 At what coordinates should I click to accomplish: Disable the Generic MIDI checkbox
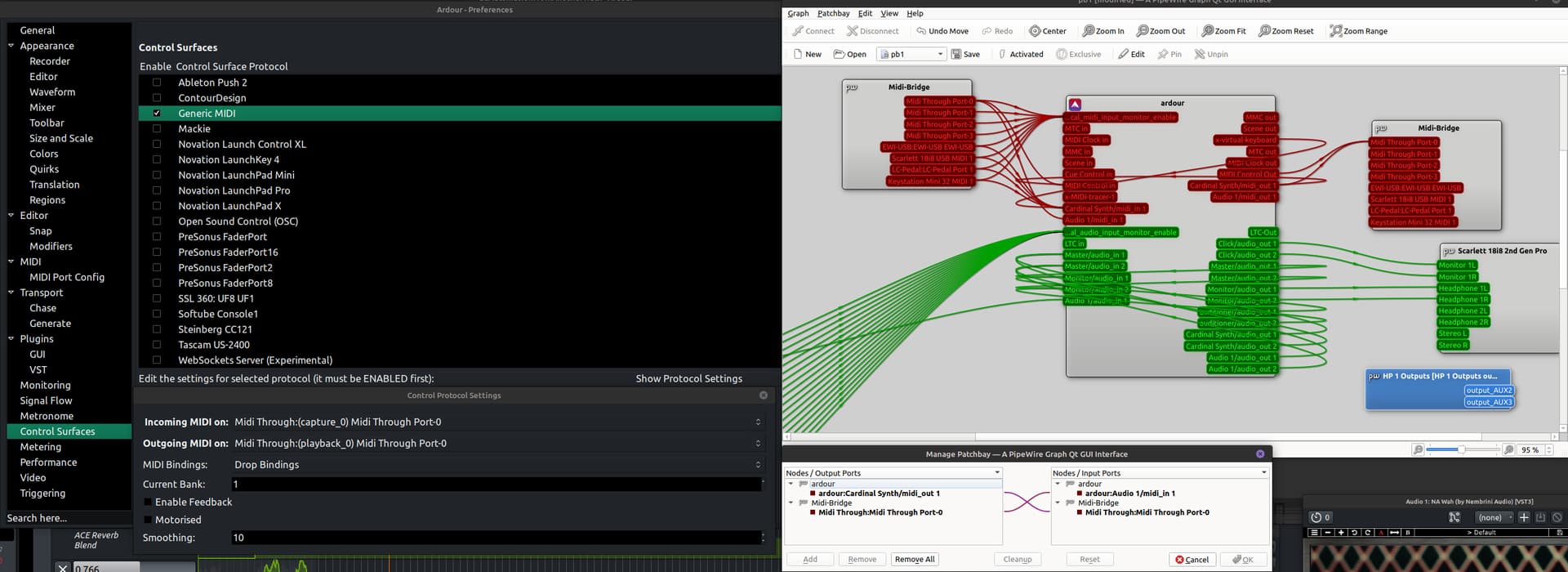(157, 114)
